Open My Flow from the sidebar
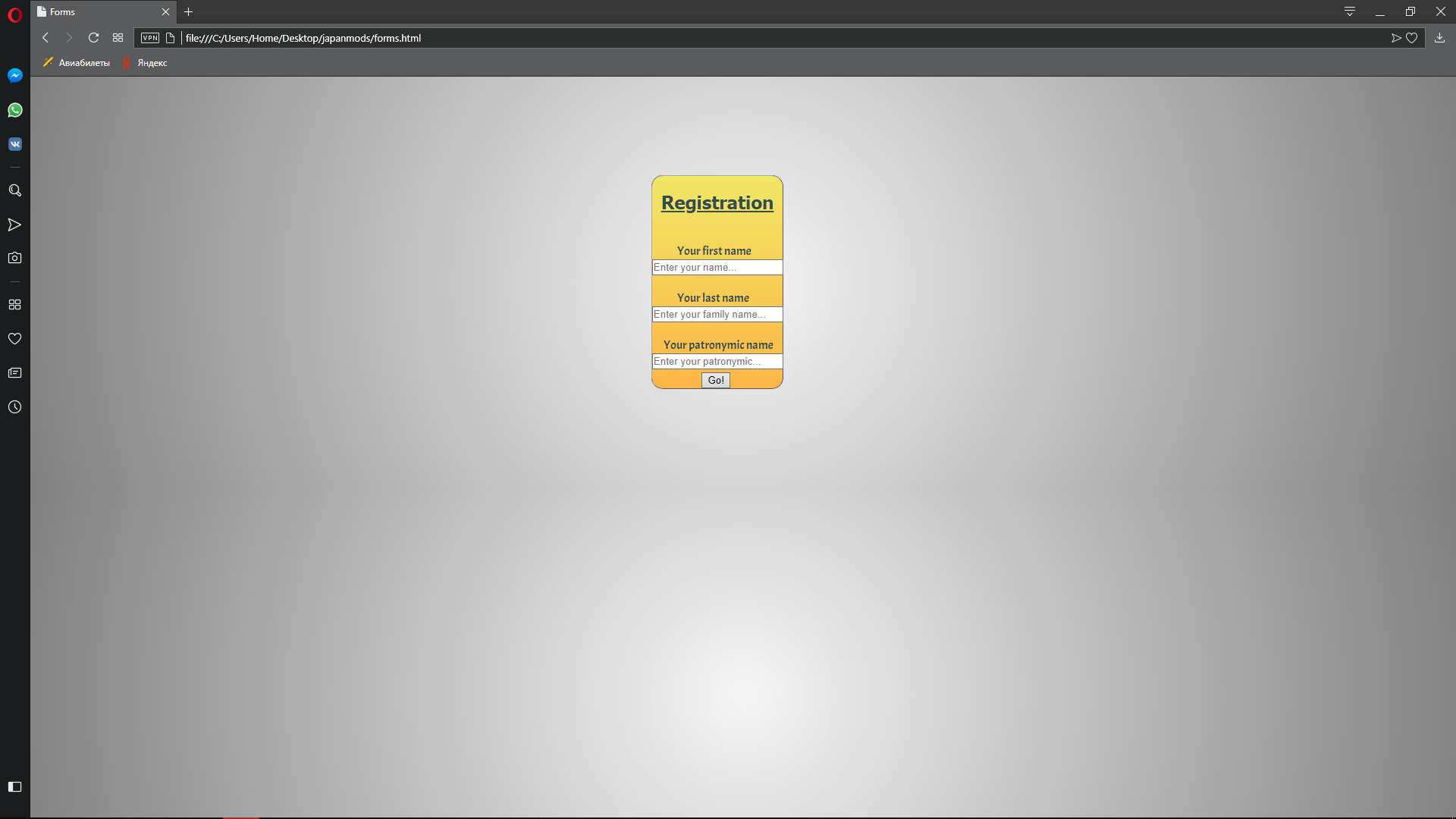The width and height of the screenshot is (1456, 819). coord(14,224)
